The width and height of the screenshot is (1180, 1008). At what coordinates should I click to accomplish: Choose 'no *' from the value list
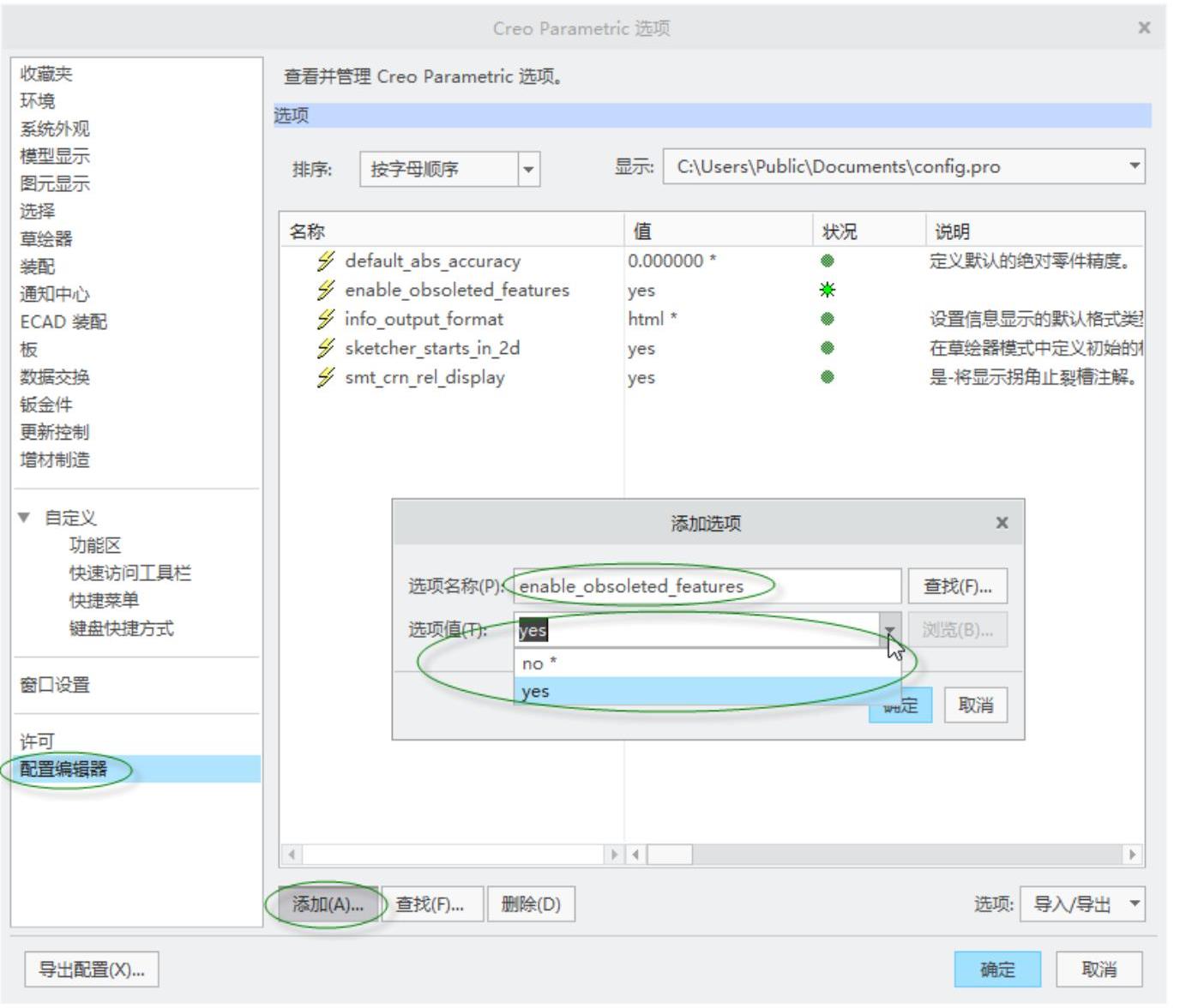click(707, 663)
